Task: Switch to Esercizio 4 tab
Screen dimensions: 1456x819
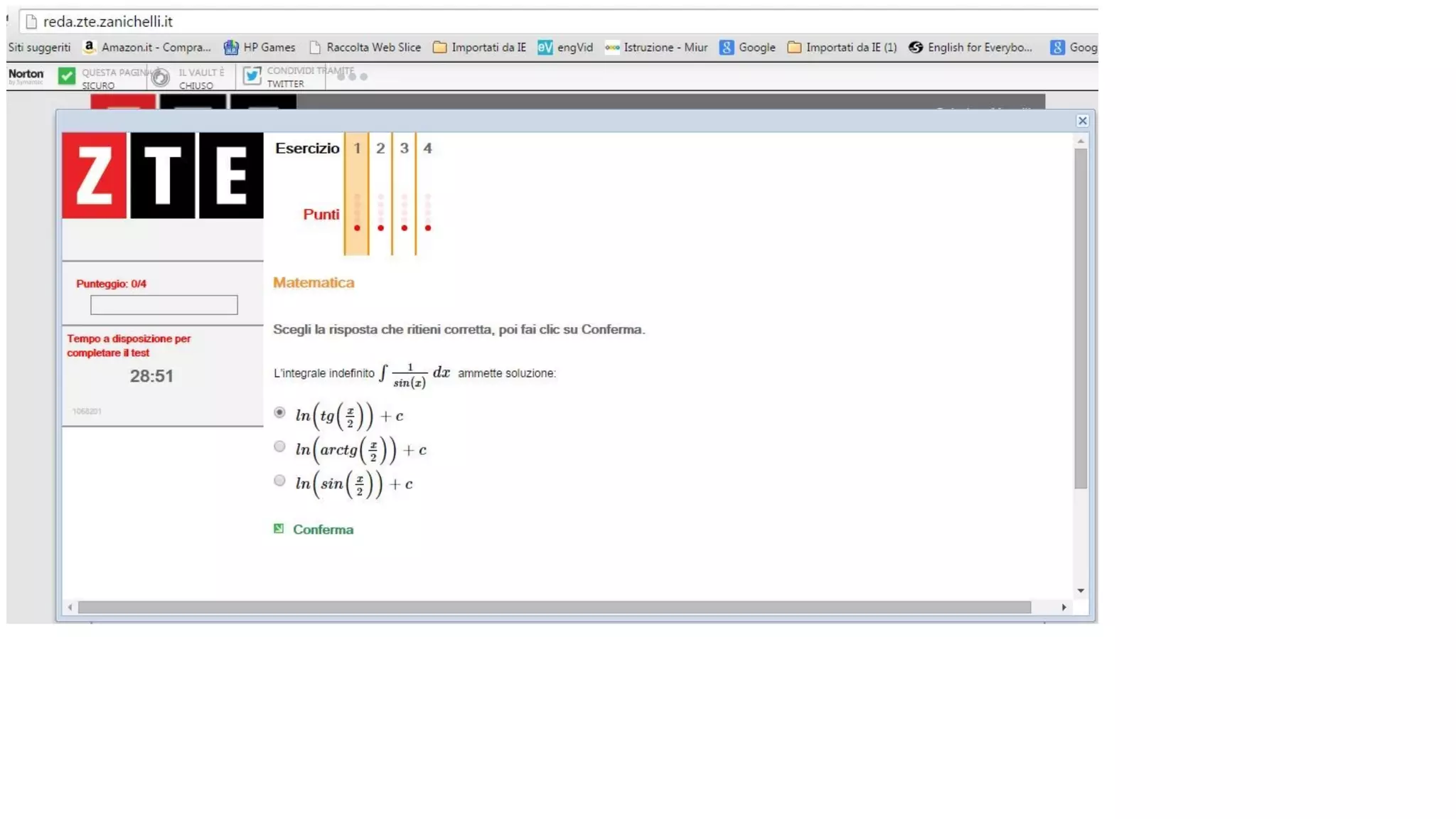Action: coord(427,148)
